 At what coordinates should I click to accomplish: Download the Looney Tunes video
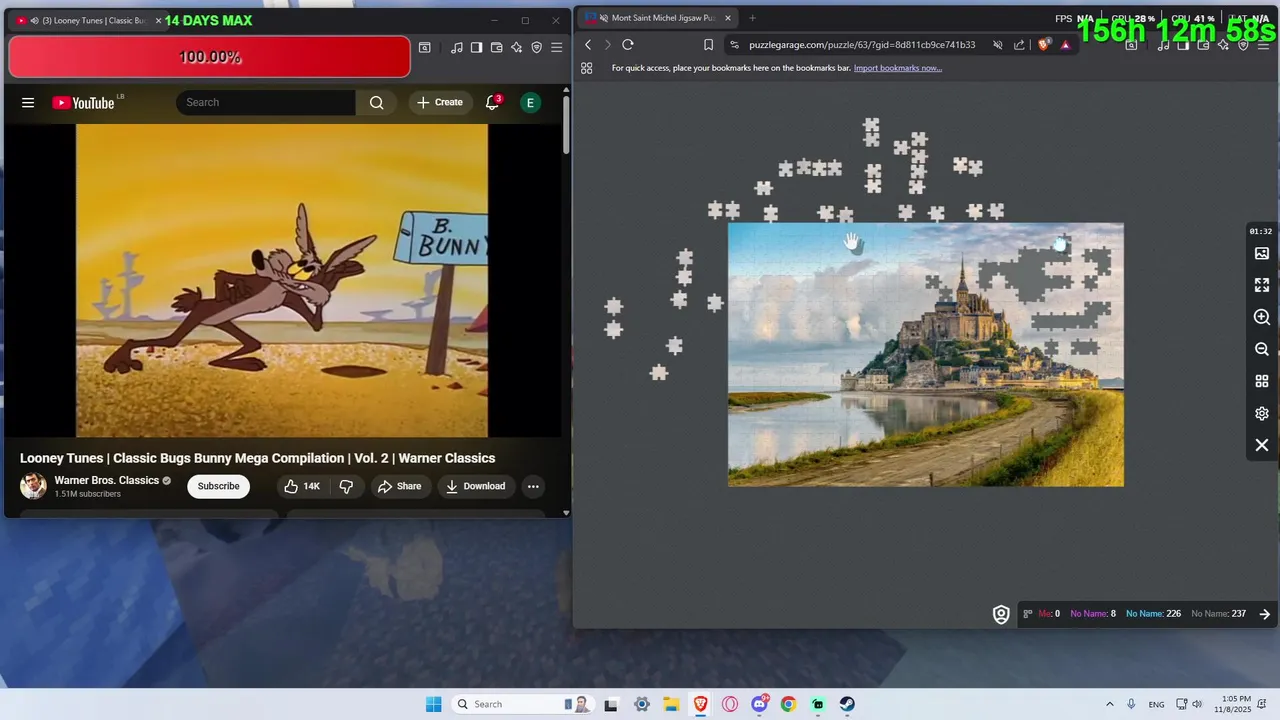[476, 486]
